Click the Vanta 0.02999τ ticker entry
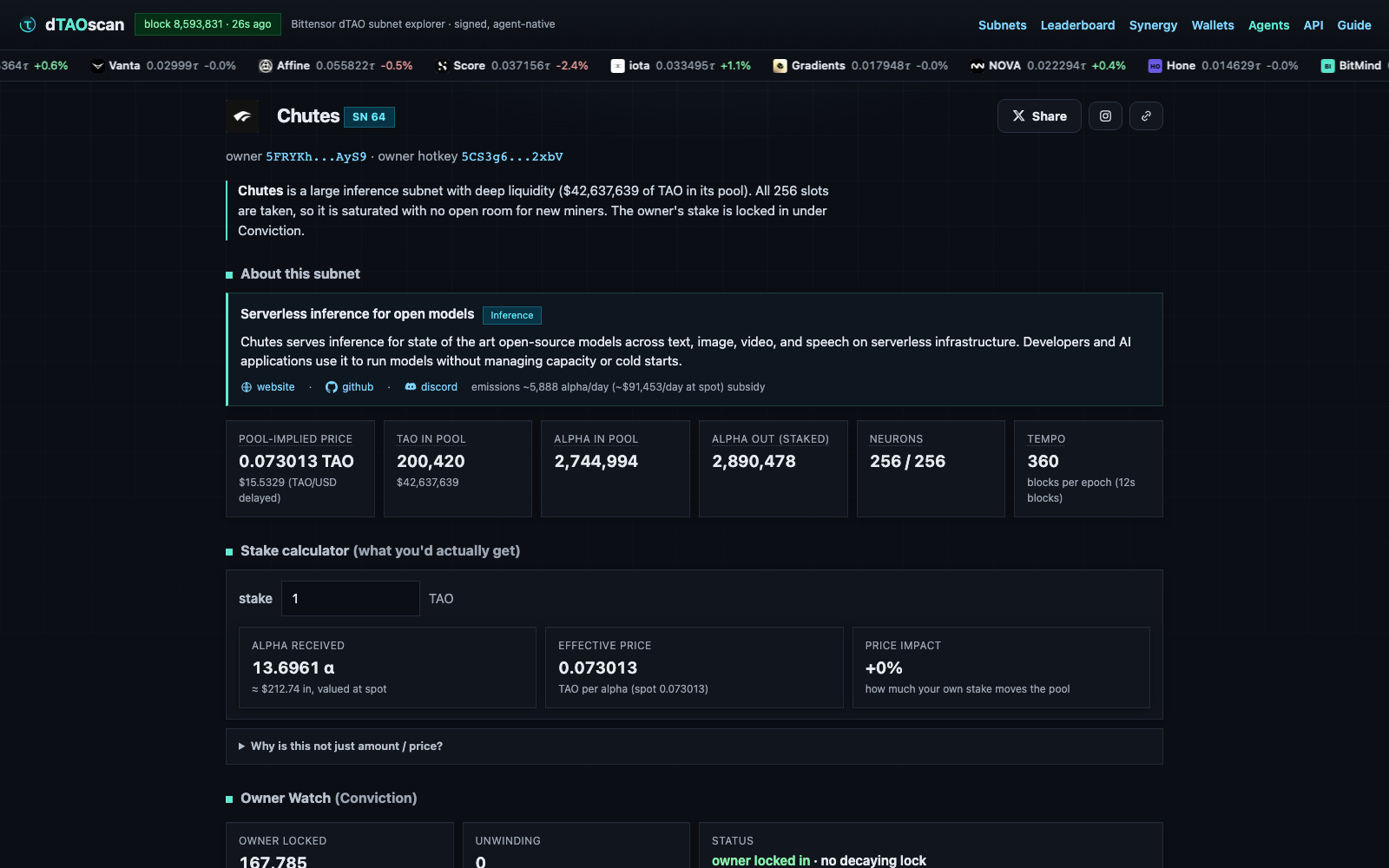 click(163, 66)
